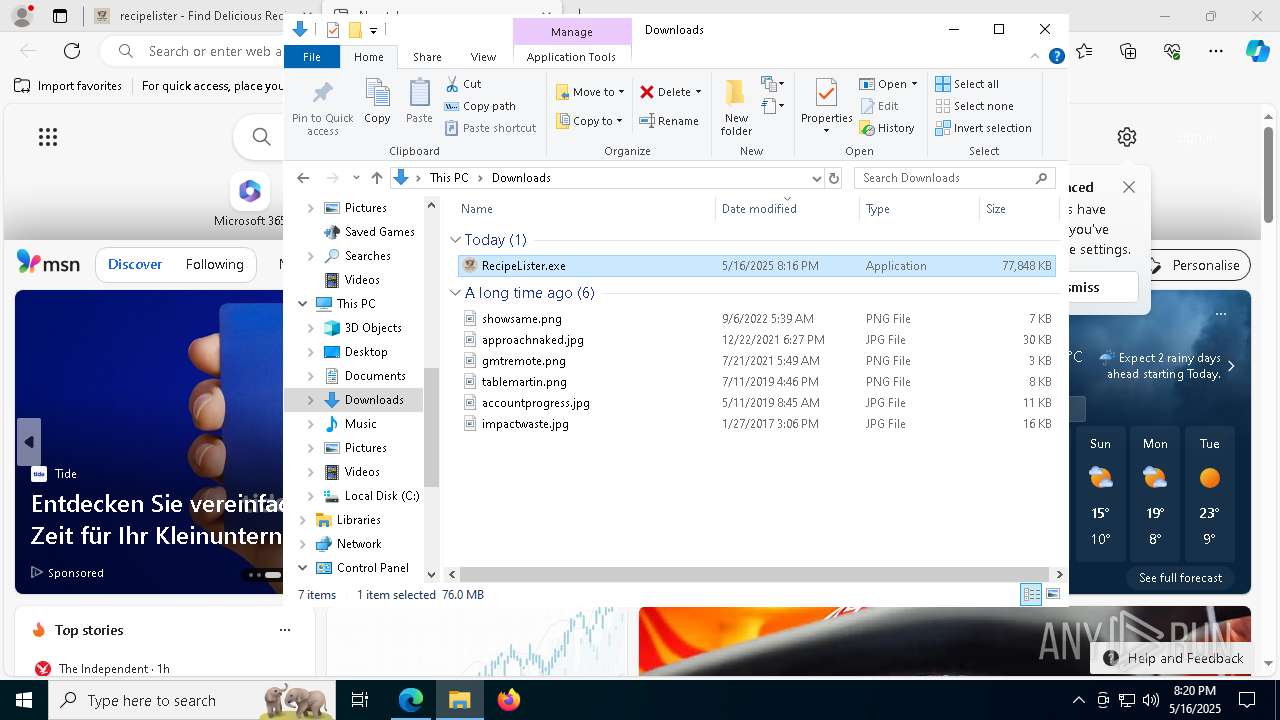Viewport: 1280px width, 720px height.
Task: Open address bar history dropdown
Action: (x=816, y=178)
